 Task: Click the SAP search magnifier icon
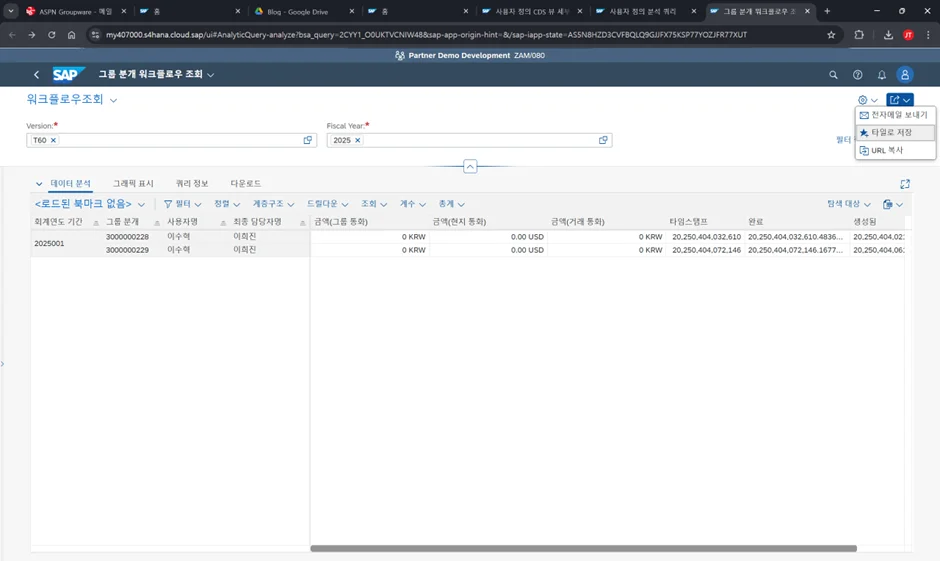tap(833, 75)
